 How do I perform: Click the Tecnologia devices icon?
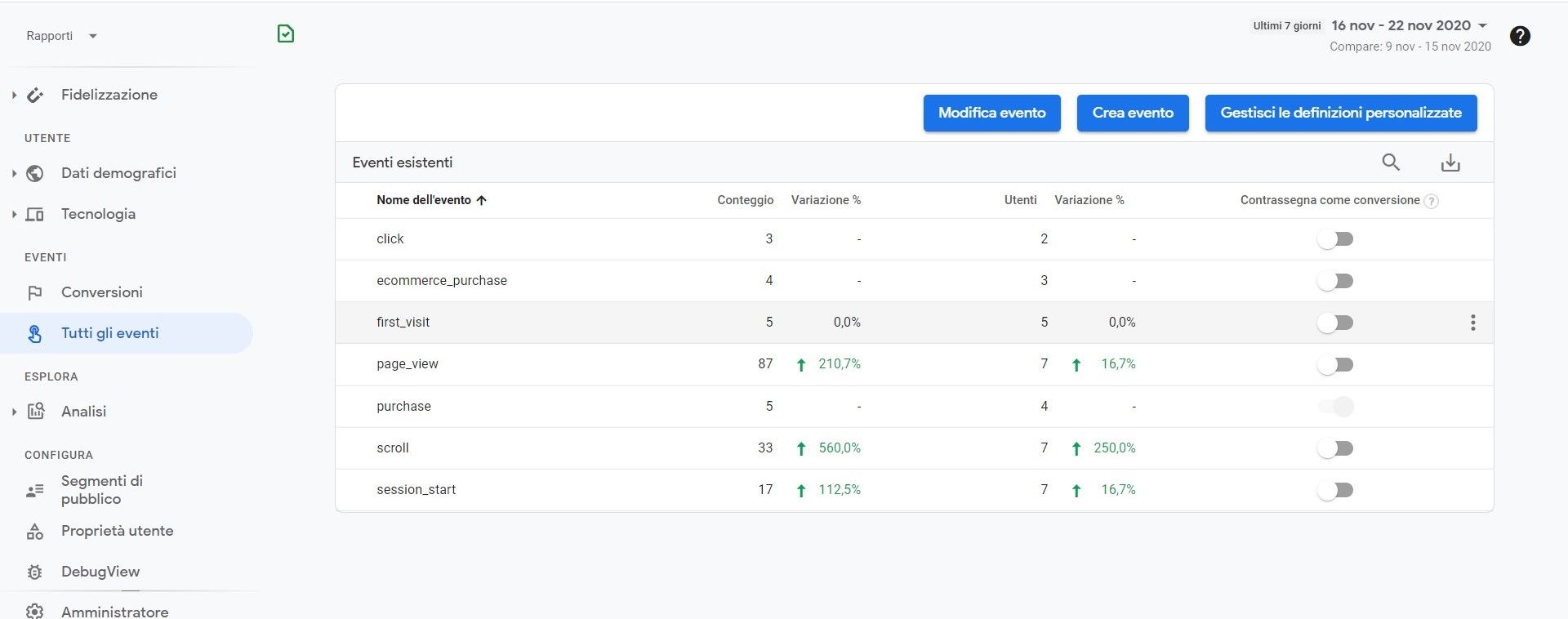pyautogui.click(x=35, y=215)
